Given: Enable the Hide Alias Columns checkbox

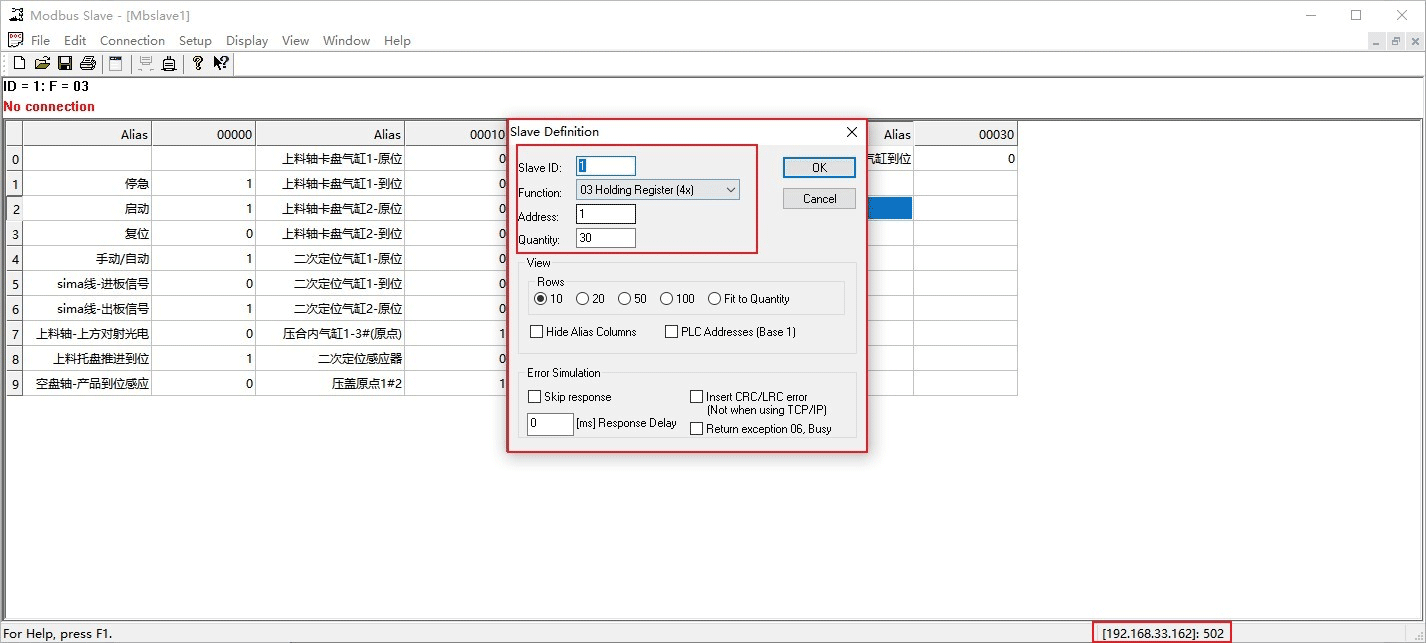Looking at the screenshot, I should (x=537, y=332).
